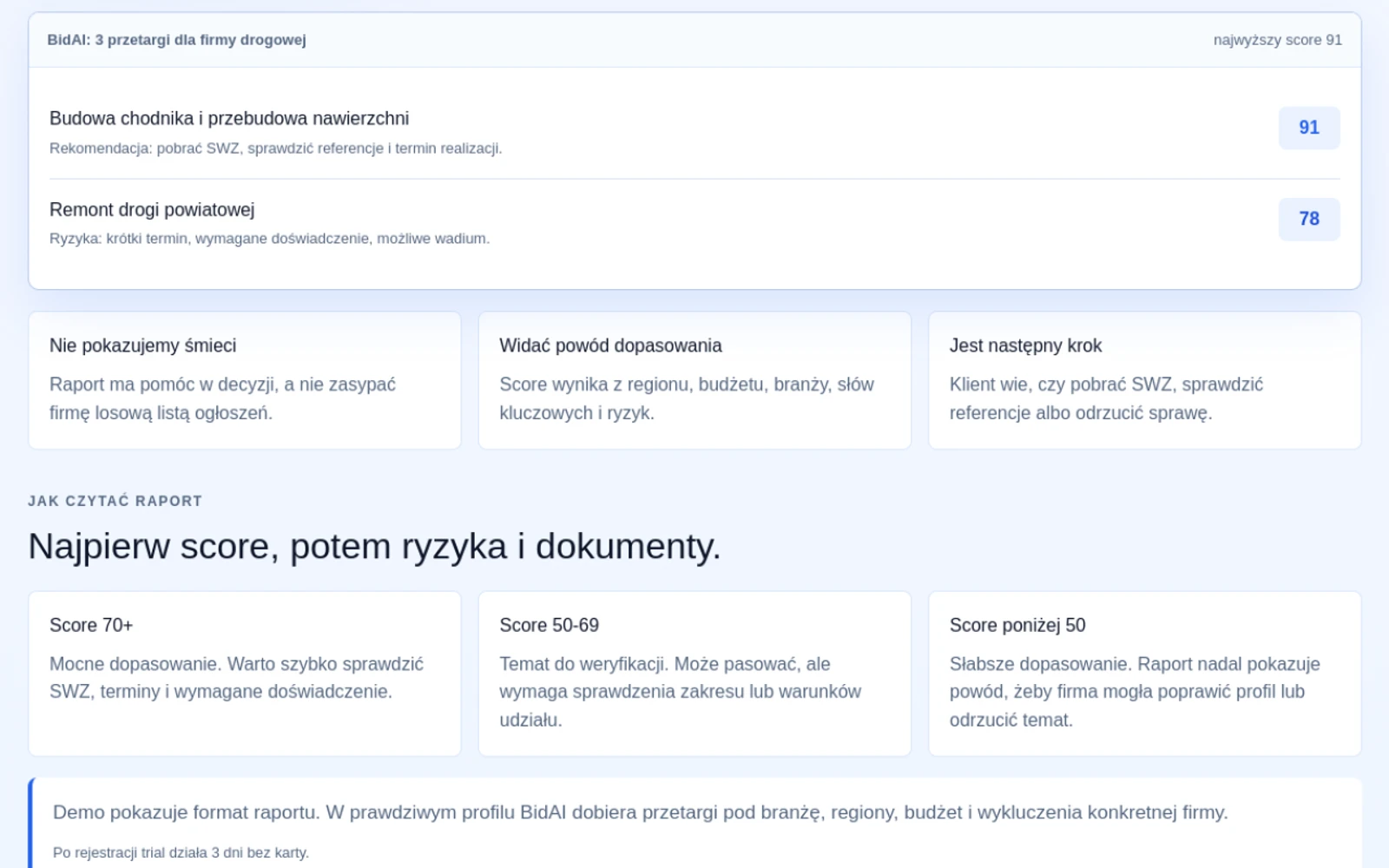
Task: Click the Rekomendacja pobrać SWZ text line
Action: pyautogui.click(x=276, y=148)
